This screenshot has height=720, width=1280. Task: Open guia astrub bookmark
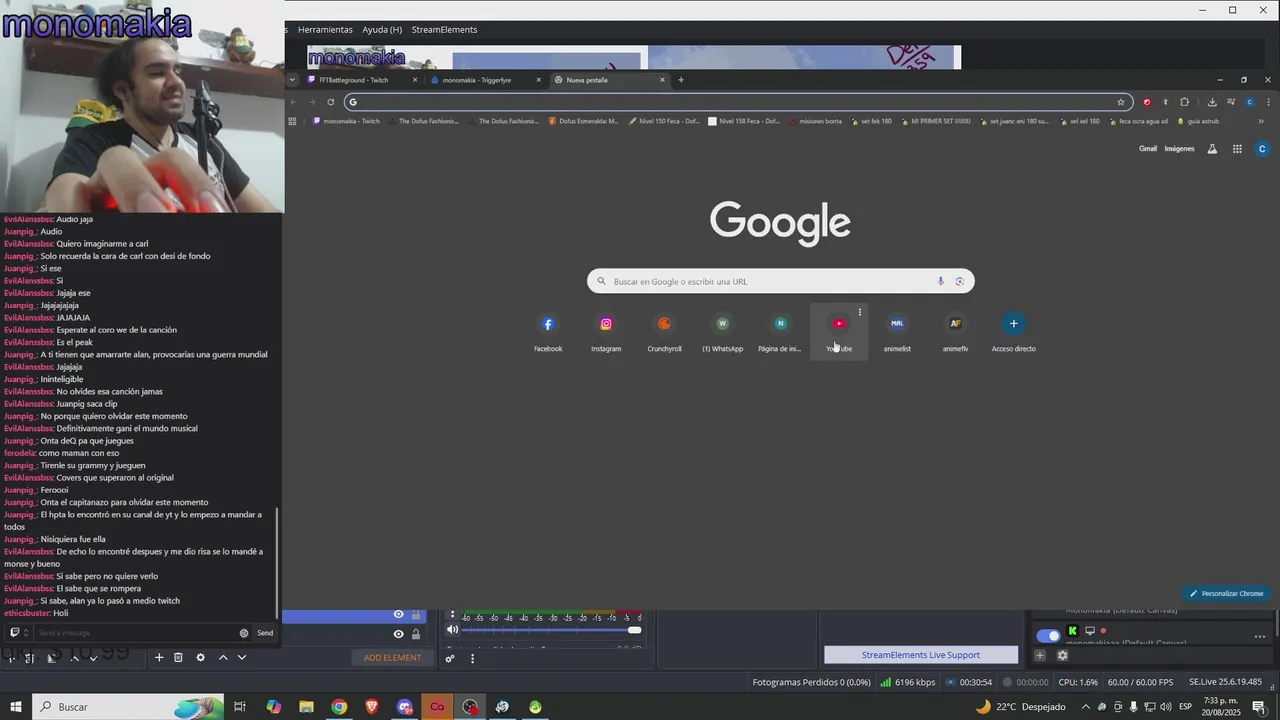point(1198,121)
